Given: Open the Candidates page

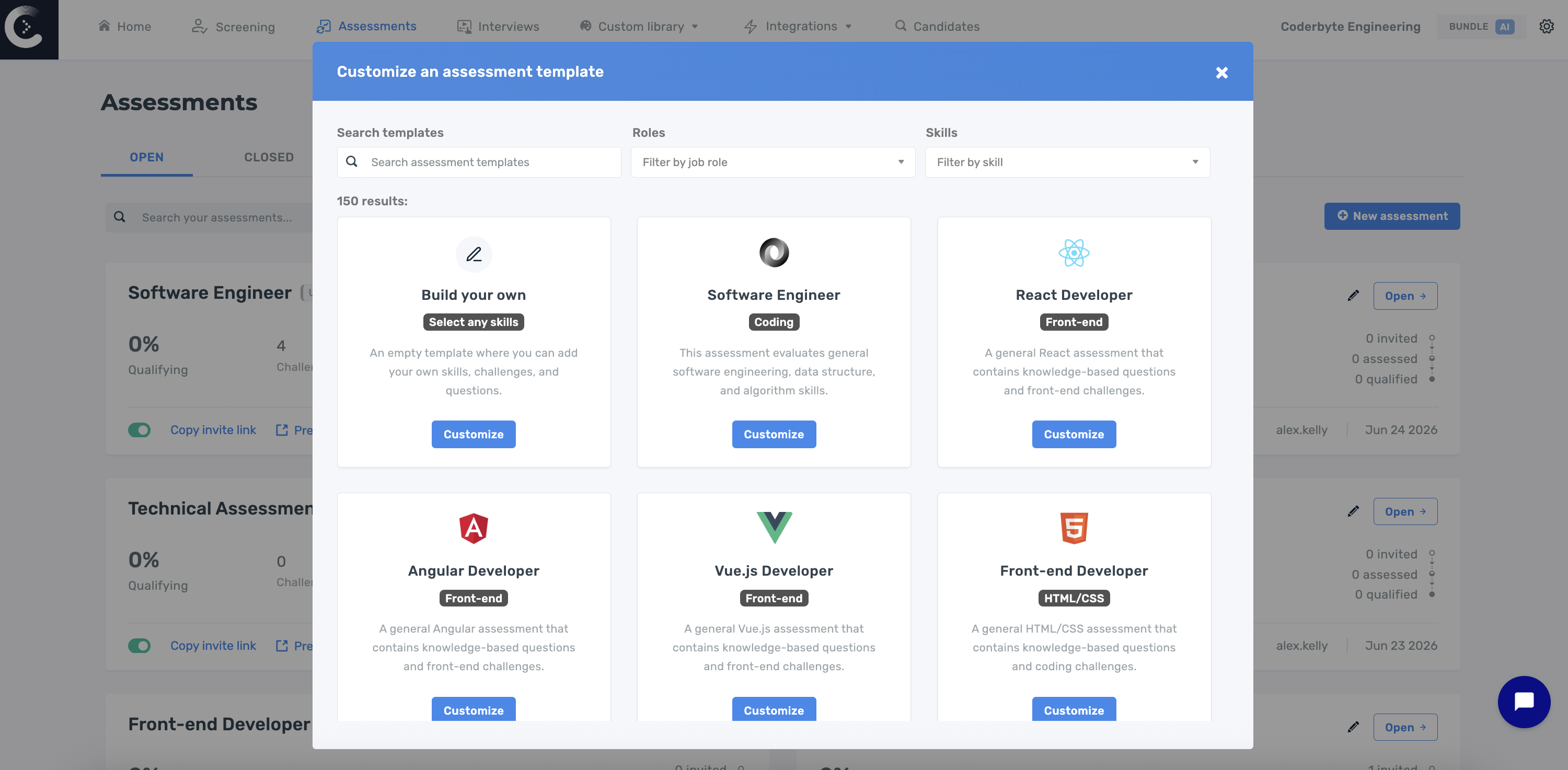Looking at the screenshot, I should click(x=937, y=26).
